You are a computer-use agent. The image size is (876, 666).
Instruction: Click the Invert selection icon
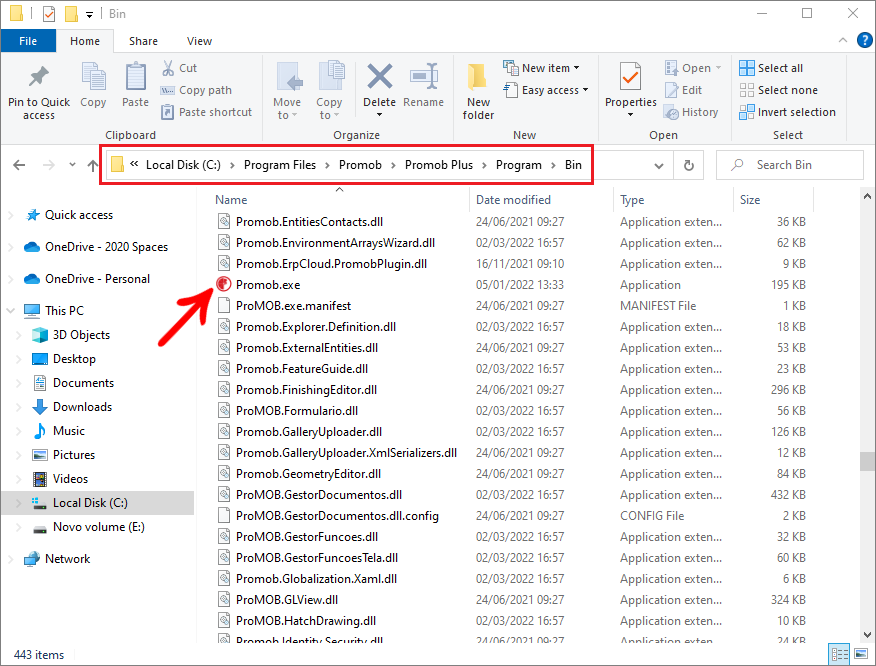[x=746, y=112]
